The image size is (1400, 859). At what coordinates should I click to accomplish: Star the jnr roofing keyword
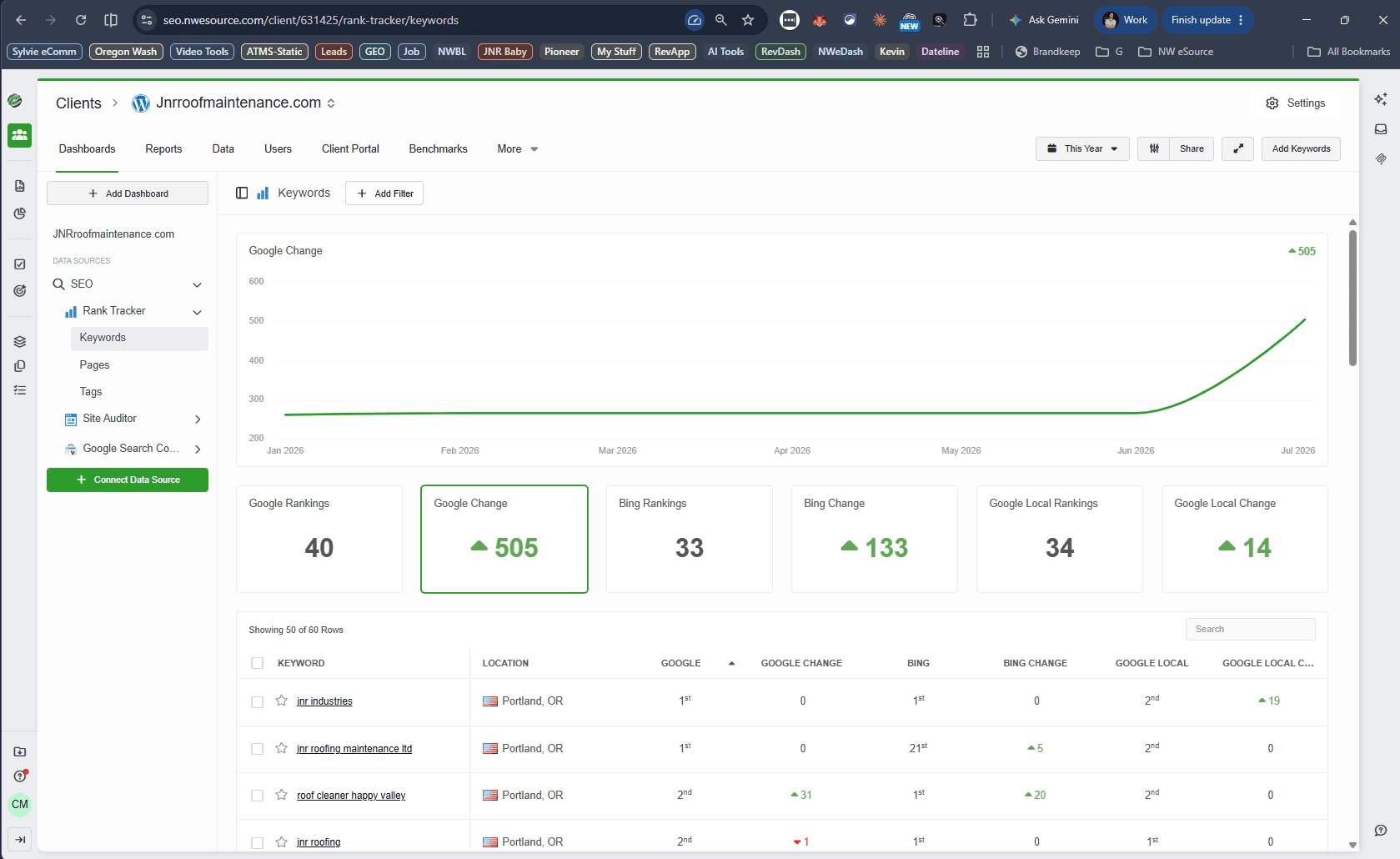282,842
